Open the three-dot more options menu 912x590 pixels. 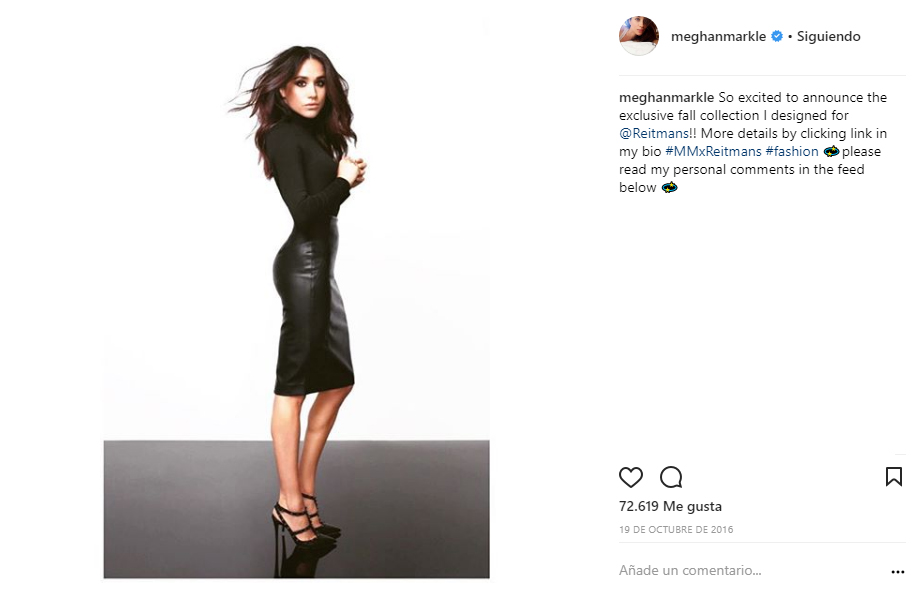897,572
